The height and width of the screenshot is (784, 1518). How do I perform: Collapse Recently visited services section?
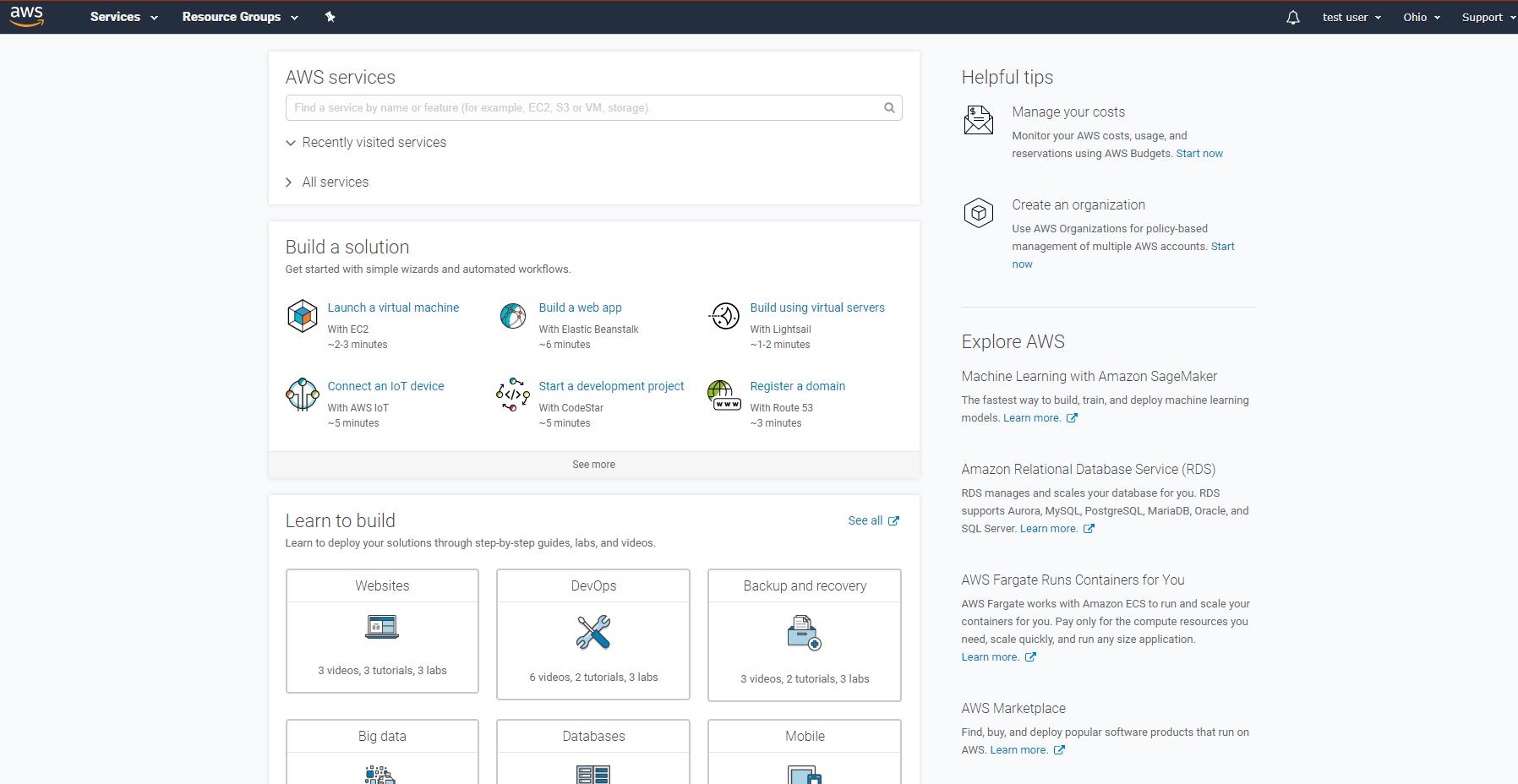pyautogui.click(x=373, y=143)
